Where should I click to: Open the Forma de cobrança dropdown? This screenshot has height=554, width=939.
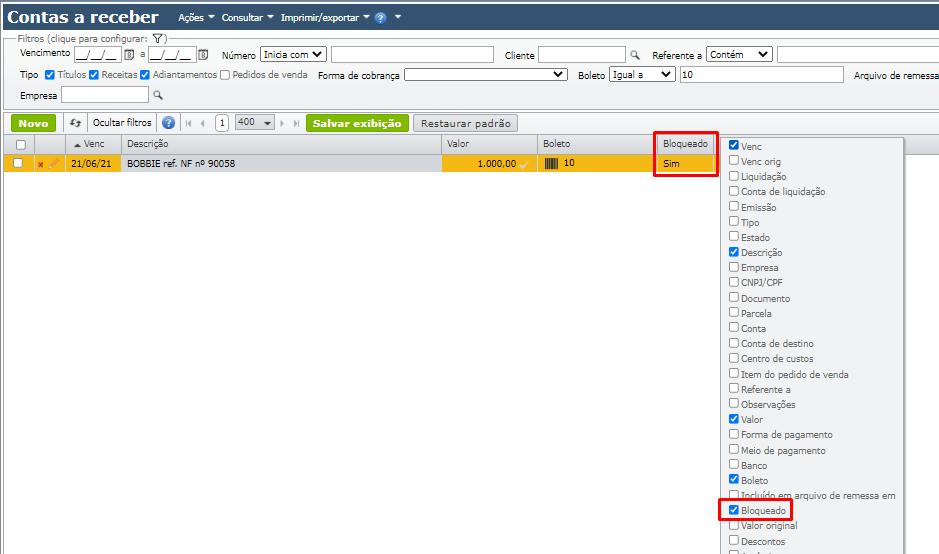tap(486, 75)
